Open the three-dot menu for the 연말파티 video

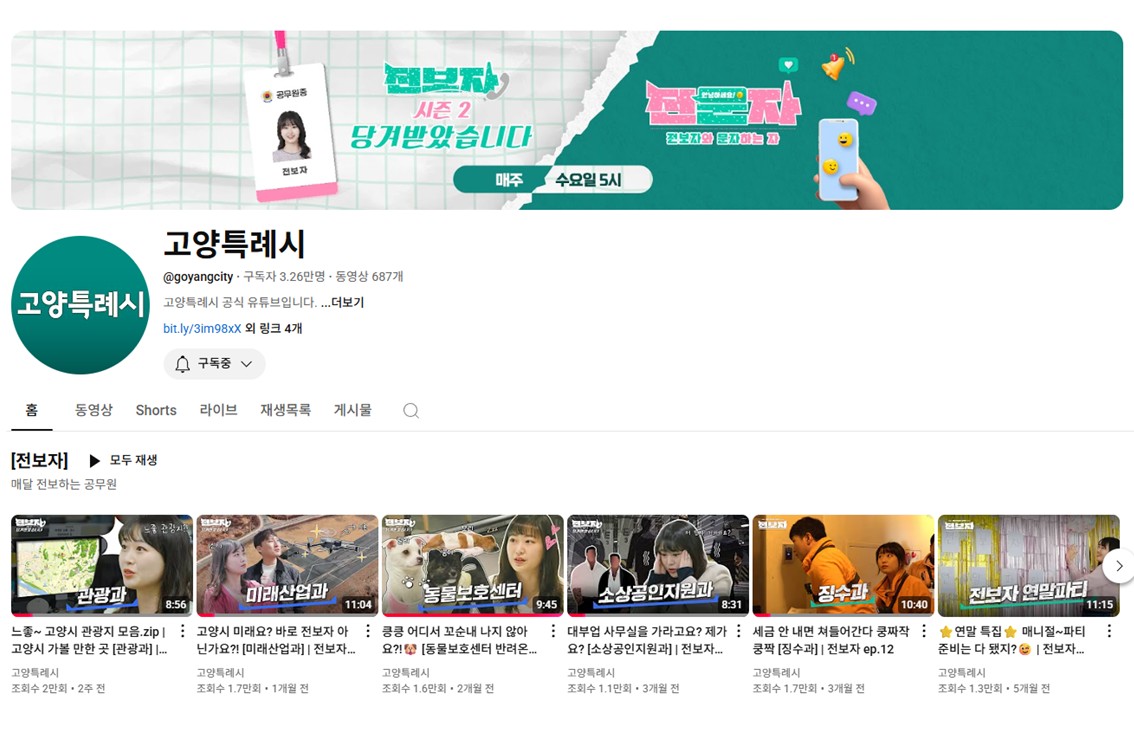coord(1109,631)
